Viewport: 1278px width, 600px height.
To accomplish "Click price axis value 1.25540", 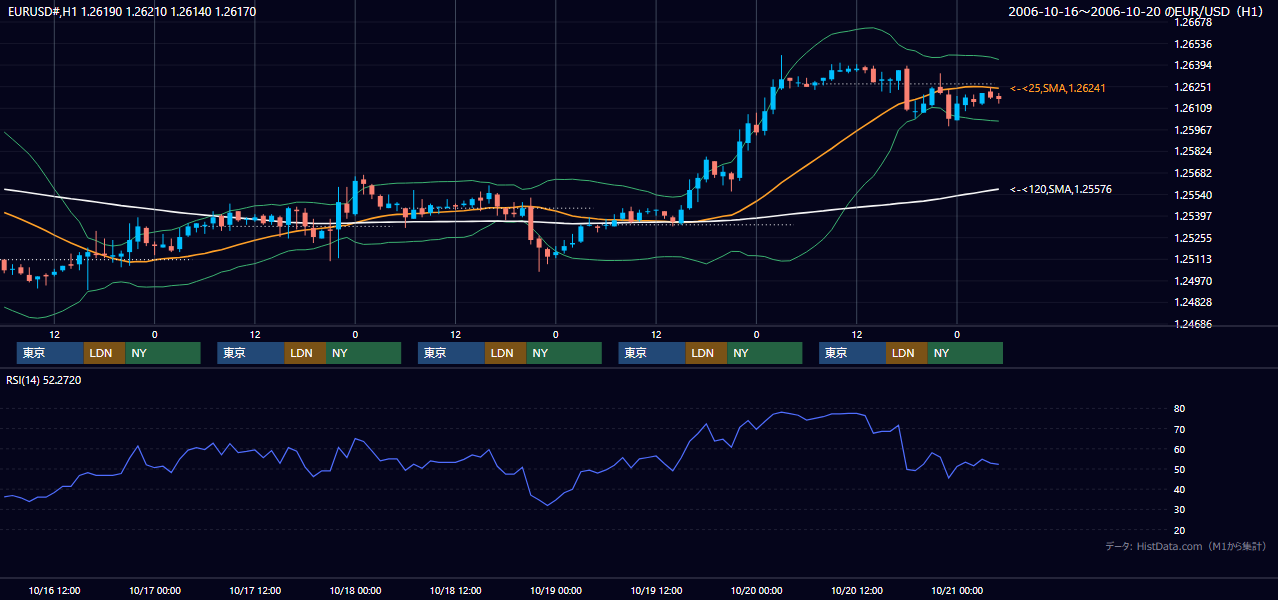I will [x=1193, y=195].
